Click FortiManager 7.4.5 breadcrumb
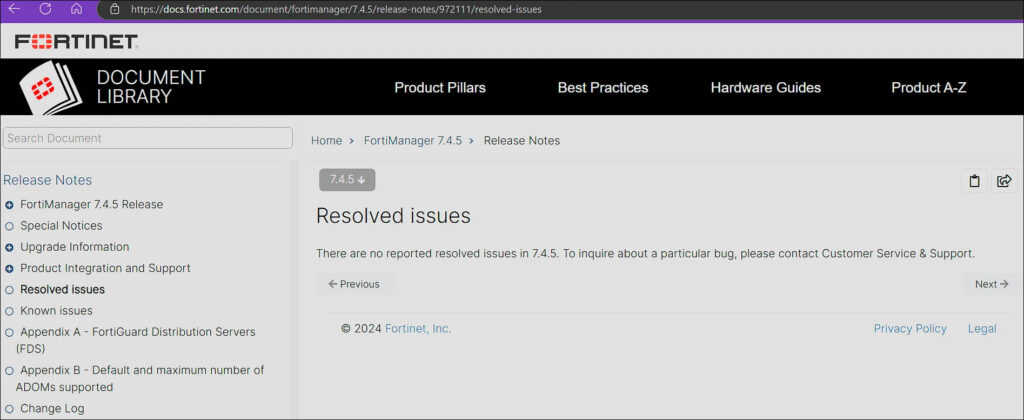1024x420 pixels. tap(413, 140)
